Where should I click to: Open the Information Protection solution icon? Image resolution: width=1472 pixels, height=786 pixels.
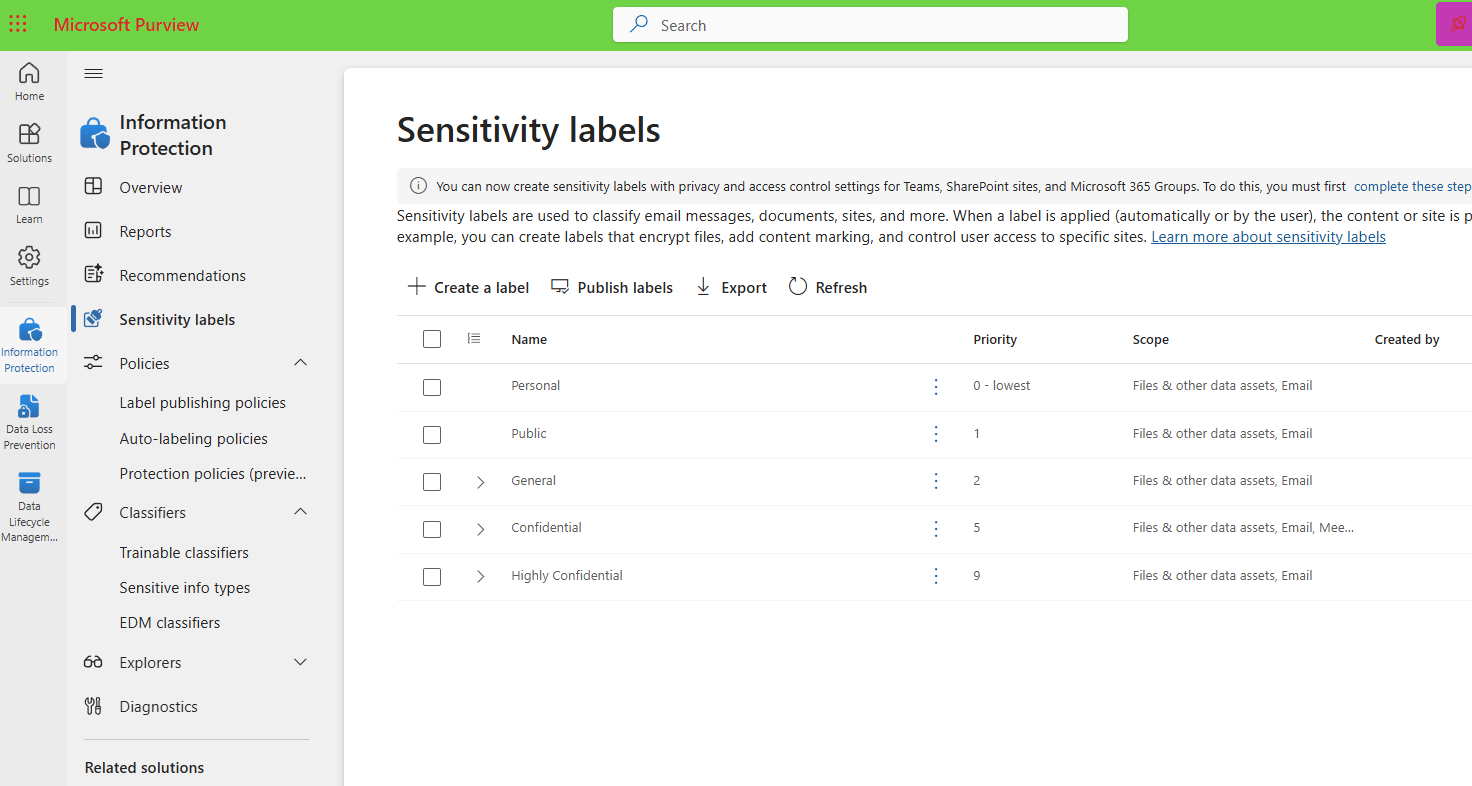(x=30, y=337)
